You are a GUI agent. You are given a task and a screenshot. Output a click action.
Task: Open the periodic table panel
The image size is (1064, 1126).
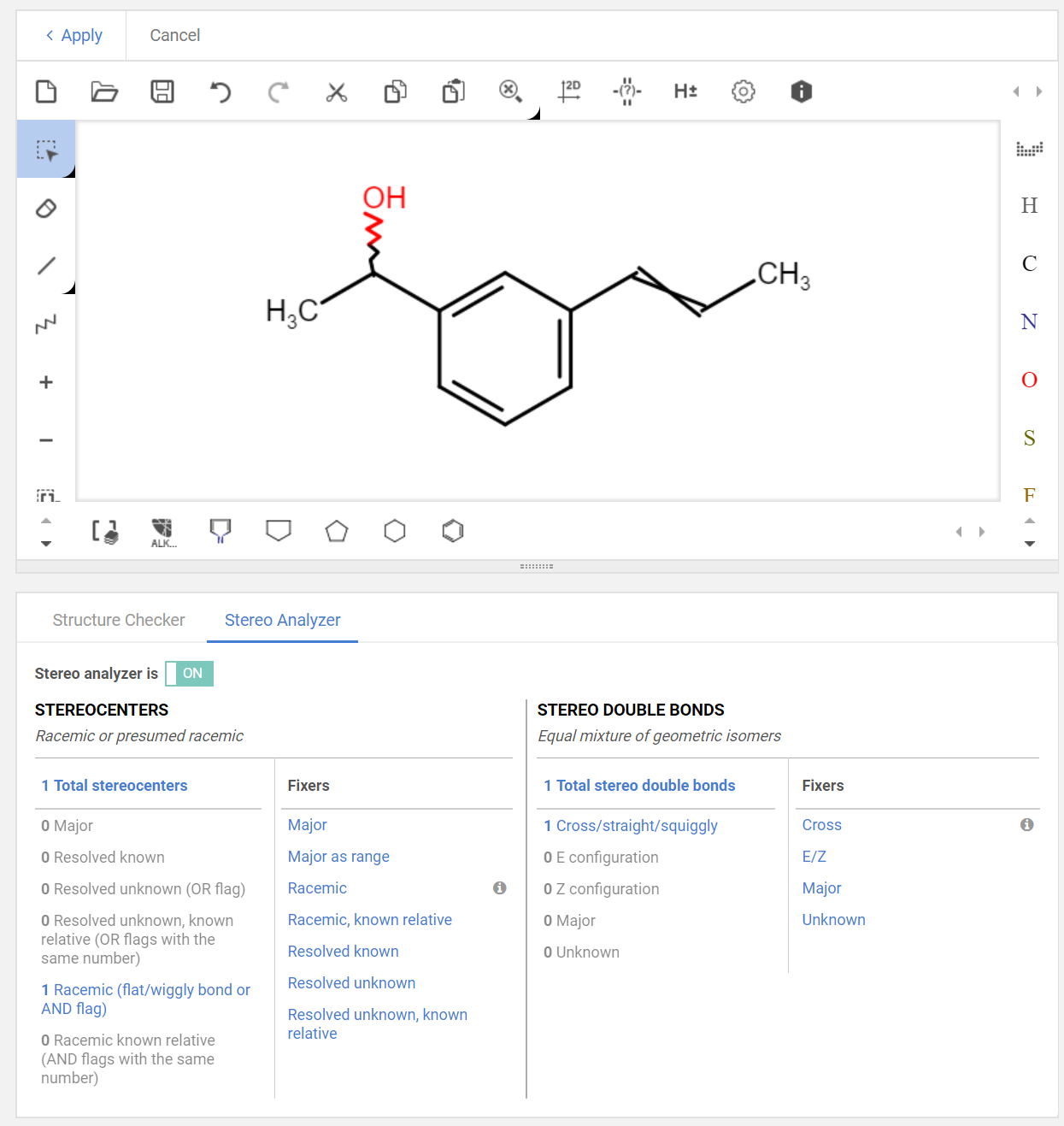[x=1029, y=148]
